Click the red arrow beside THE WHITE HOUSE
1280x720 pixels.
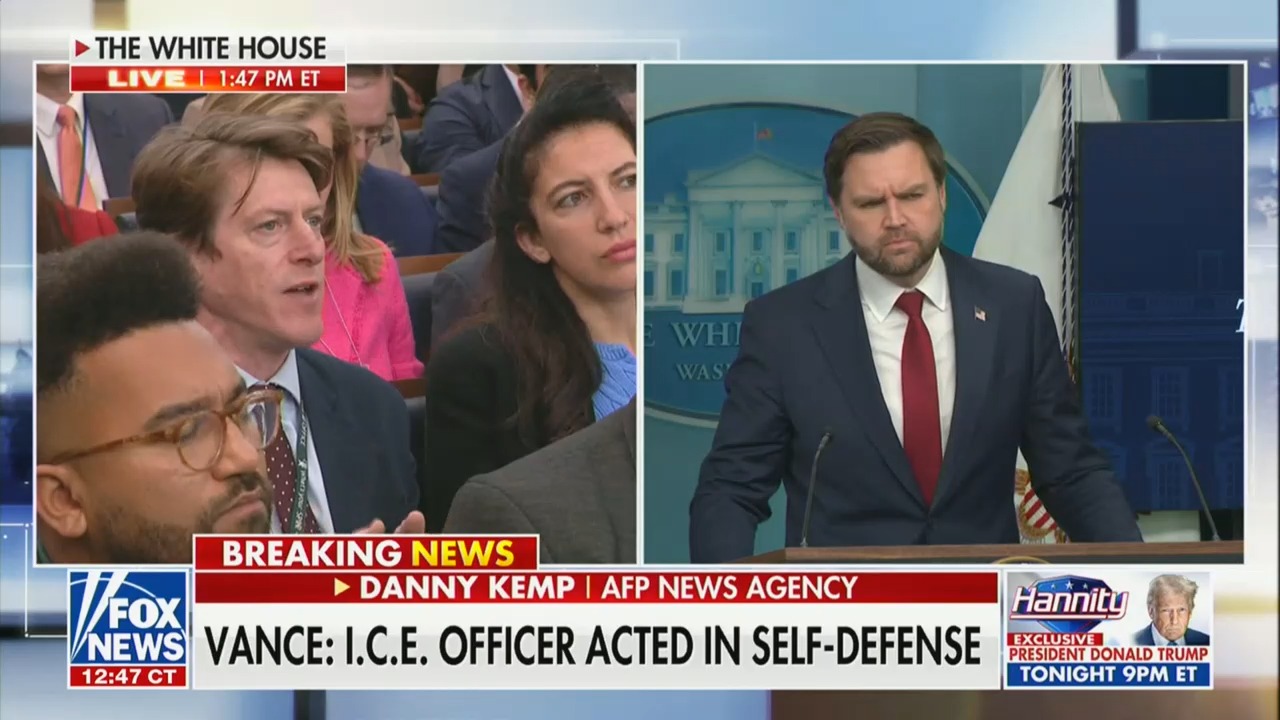pyautogui.click(x=82, y=48)
